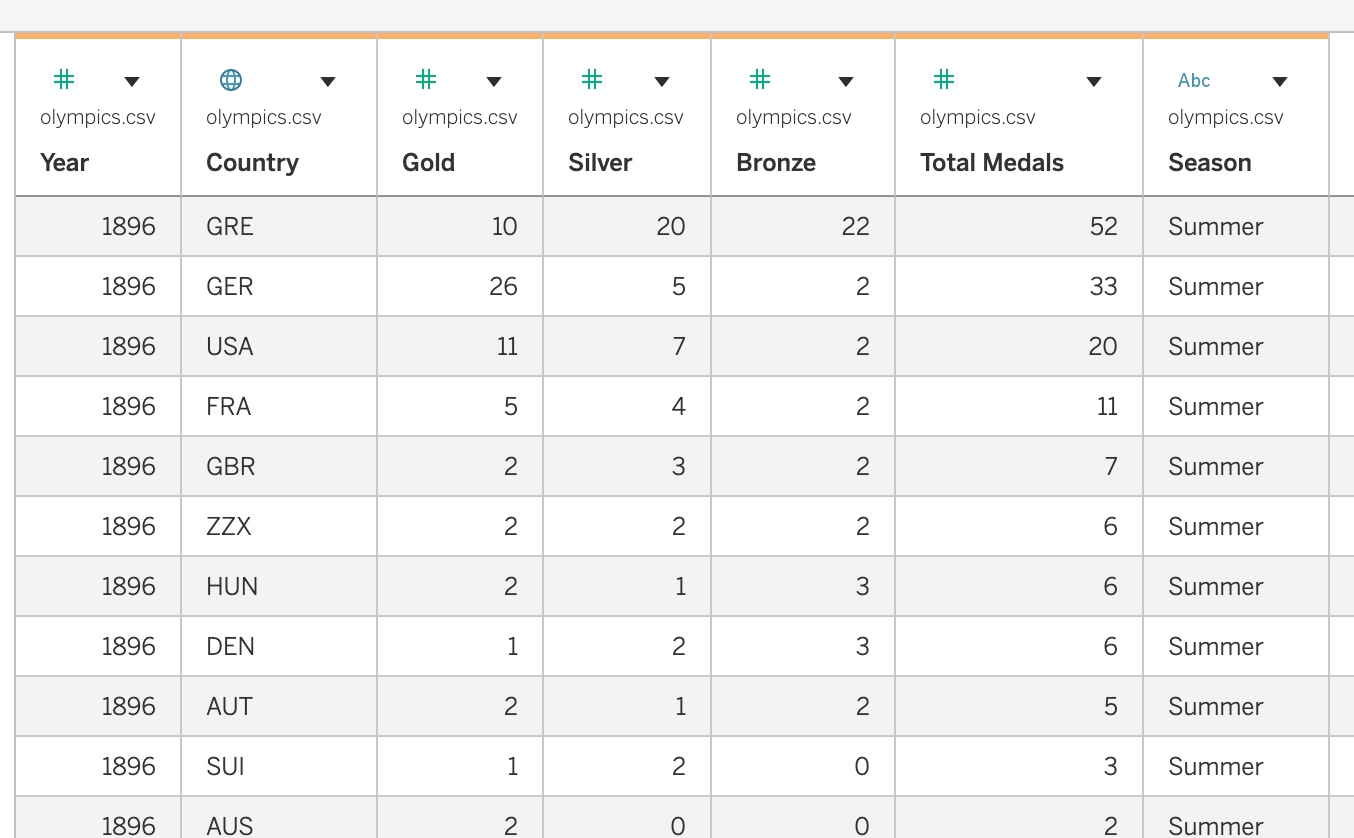Viewport: 1354px width, 838px height.
Task: Select the Gold cell with value 26
Action: point(503,287)
